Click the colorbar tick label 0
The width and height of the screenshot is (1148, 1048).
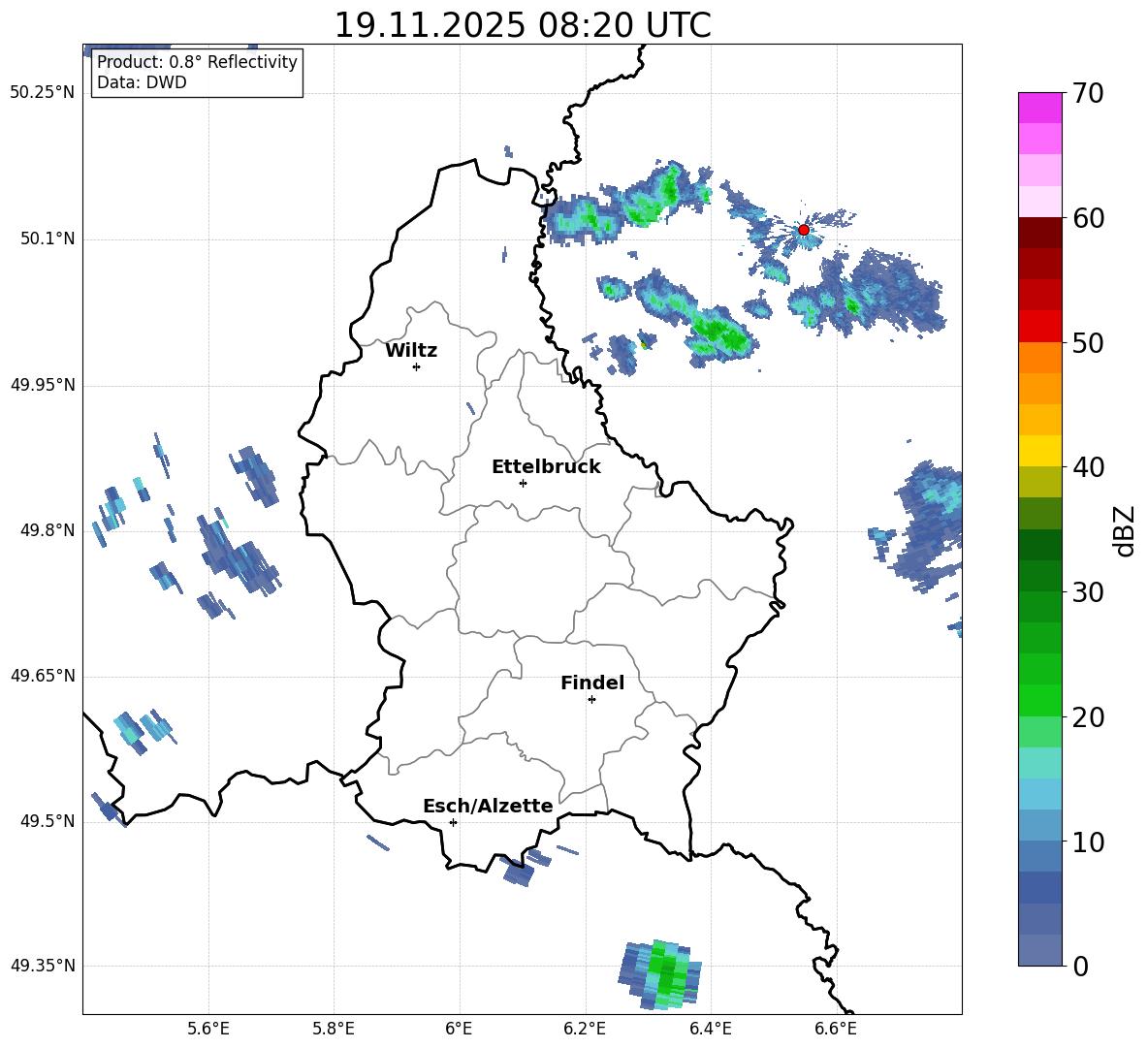pyautogui.click(x=1080, y=967)
